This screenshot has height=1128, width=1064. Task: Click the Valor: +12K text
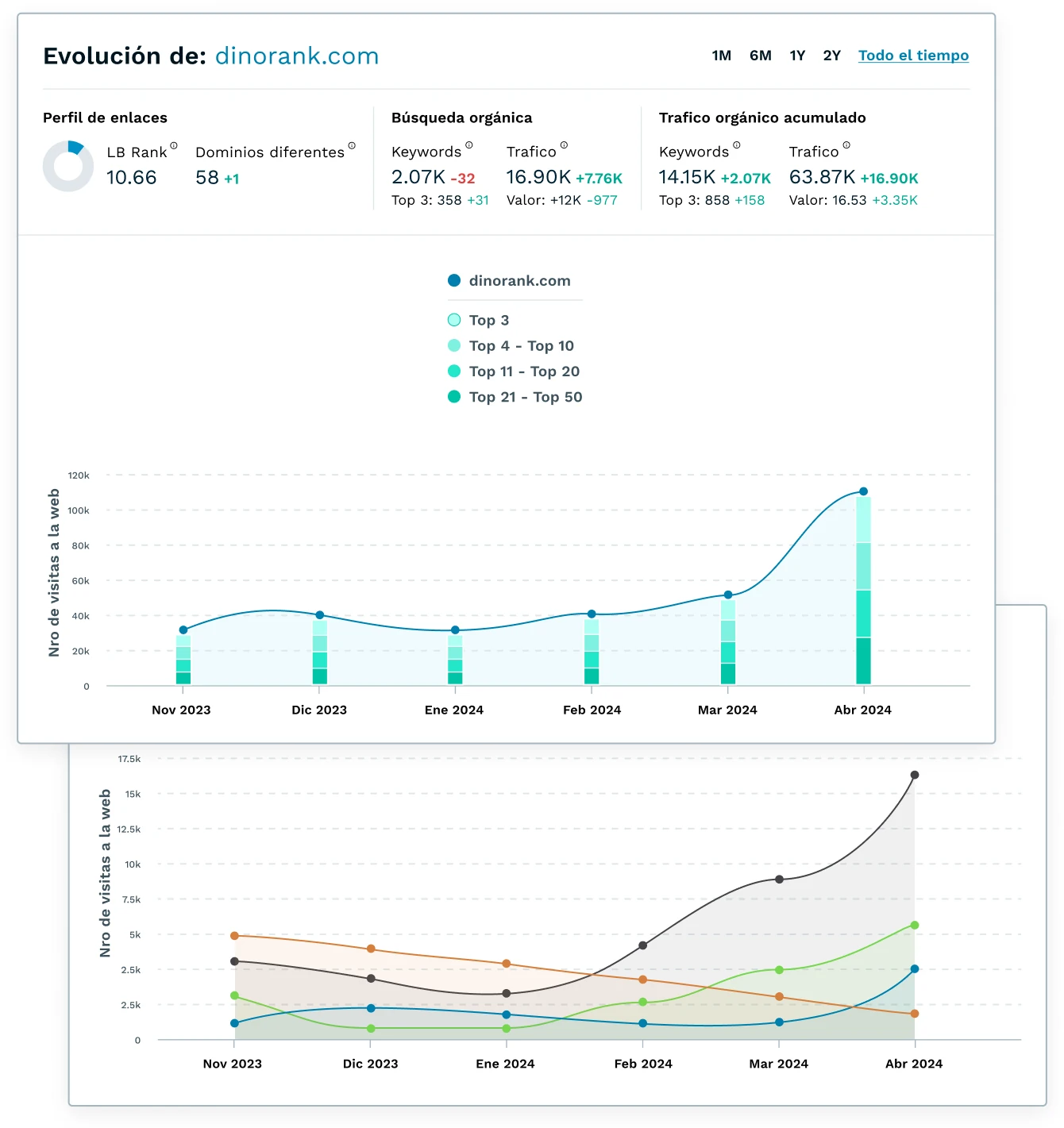tap(544, 200)
